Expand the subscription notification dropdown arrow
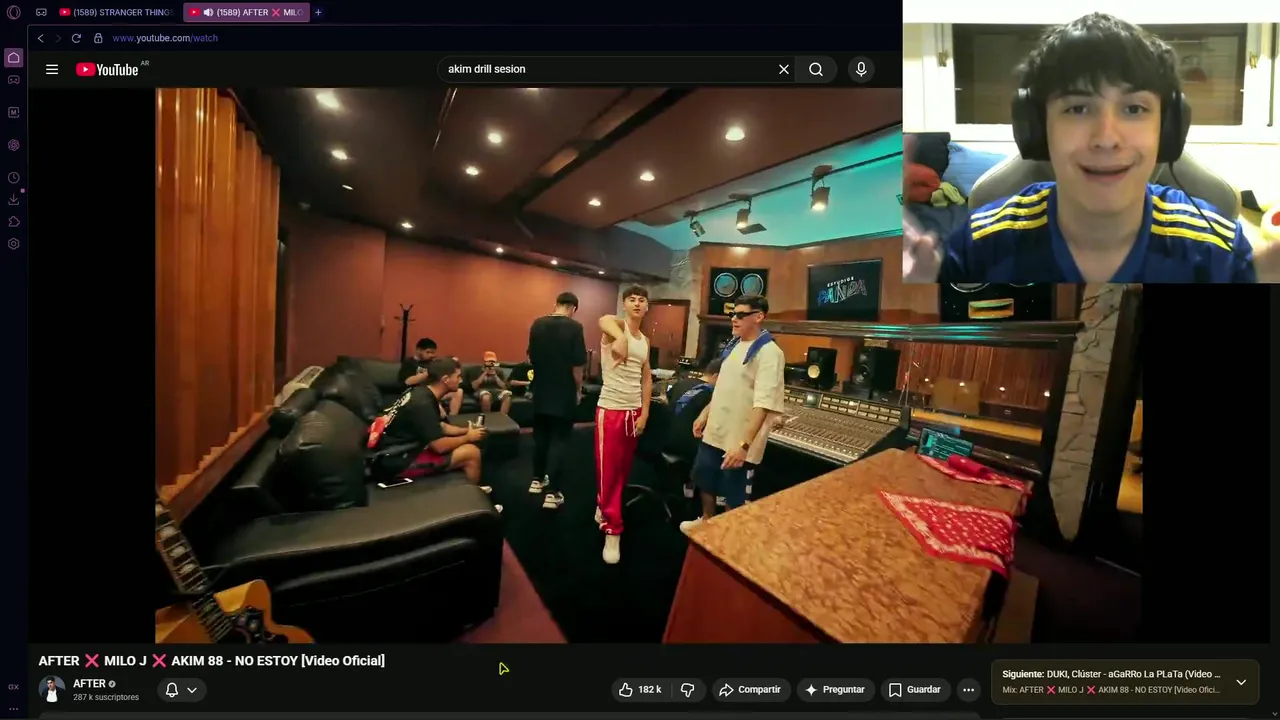1280x720 pixels. point(192,690)
